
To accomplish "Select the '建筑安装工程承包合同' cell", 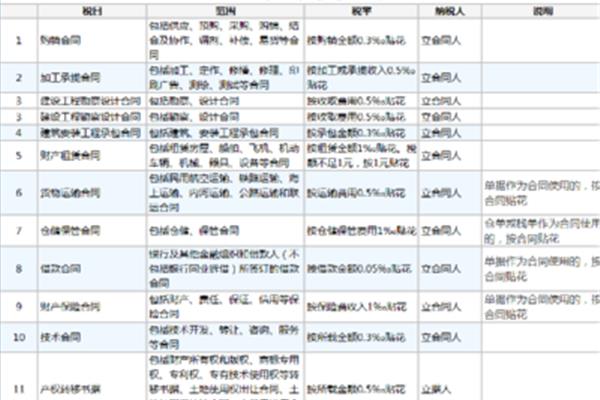I will 91,133.
